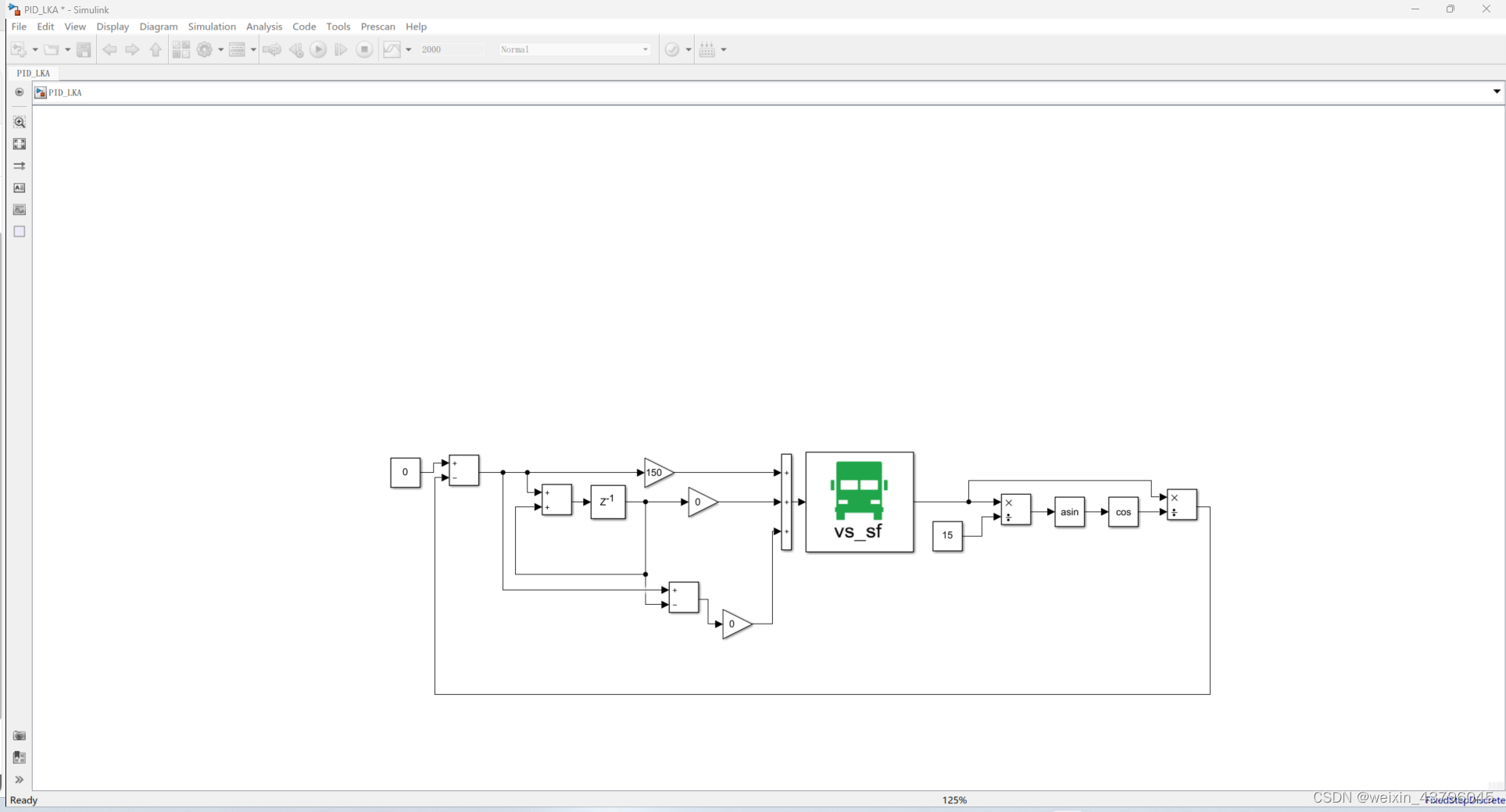The height and width of the screenshot is (812, 1506).
Task: Open the View menu
Action: (x=75, y=27)
